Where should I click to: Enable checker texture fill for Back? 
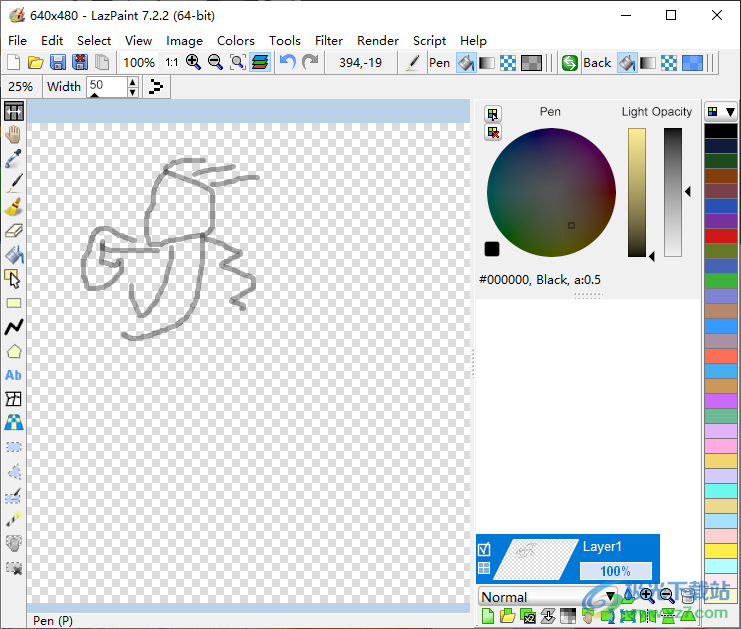[669, 63]
